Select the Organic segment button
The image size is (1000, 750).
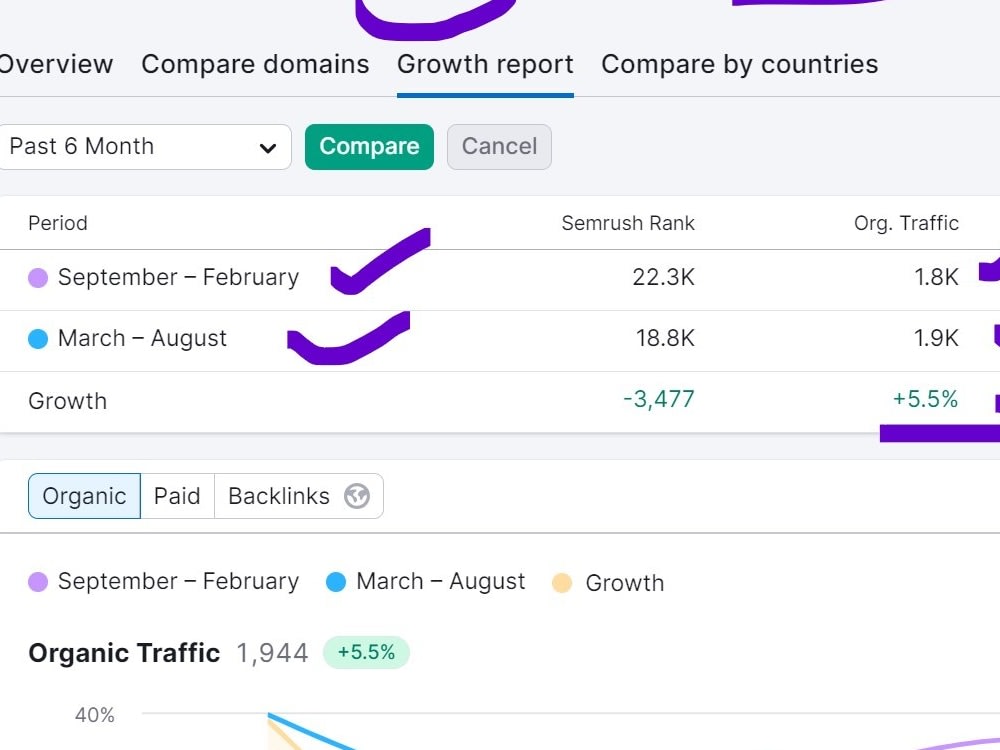(84, 496)
